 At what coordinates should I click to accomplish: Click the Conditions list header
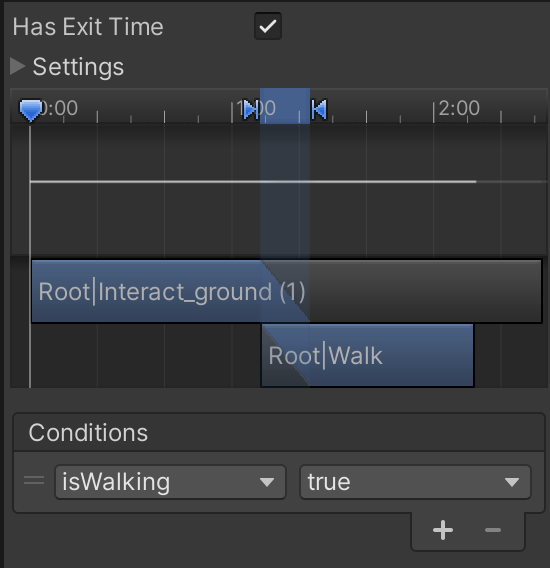(x=279, y=433)
